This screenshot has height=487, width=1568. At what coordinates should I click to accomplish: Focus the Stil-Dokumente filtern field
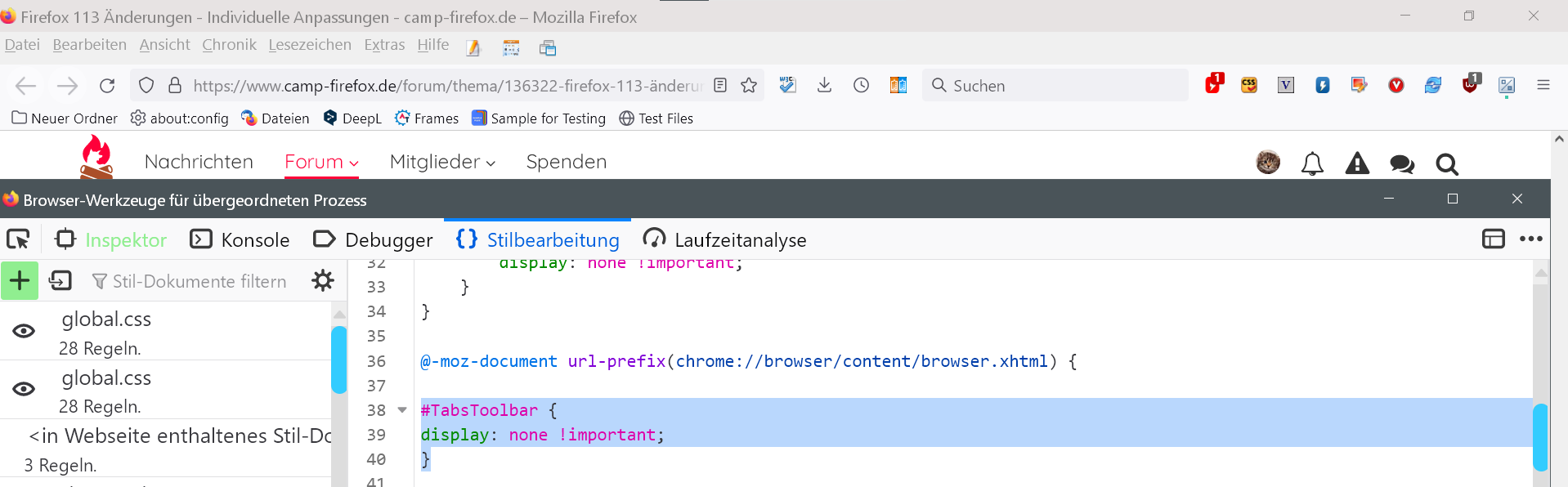[199, 281]
